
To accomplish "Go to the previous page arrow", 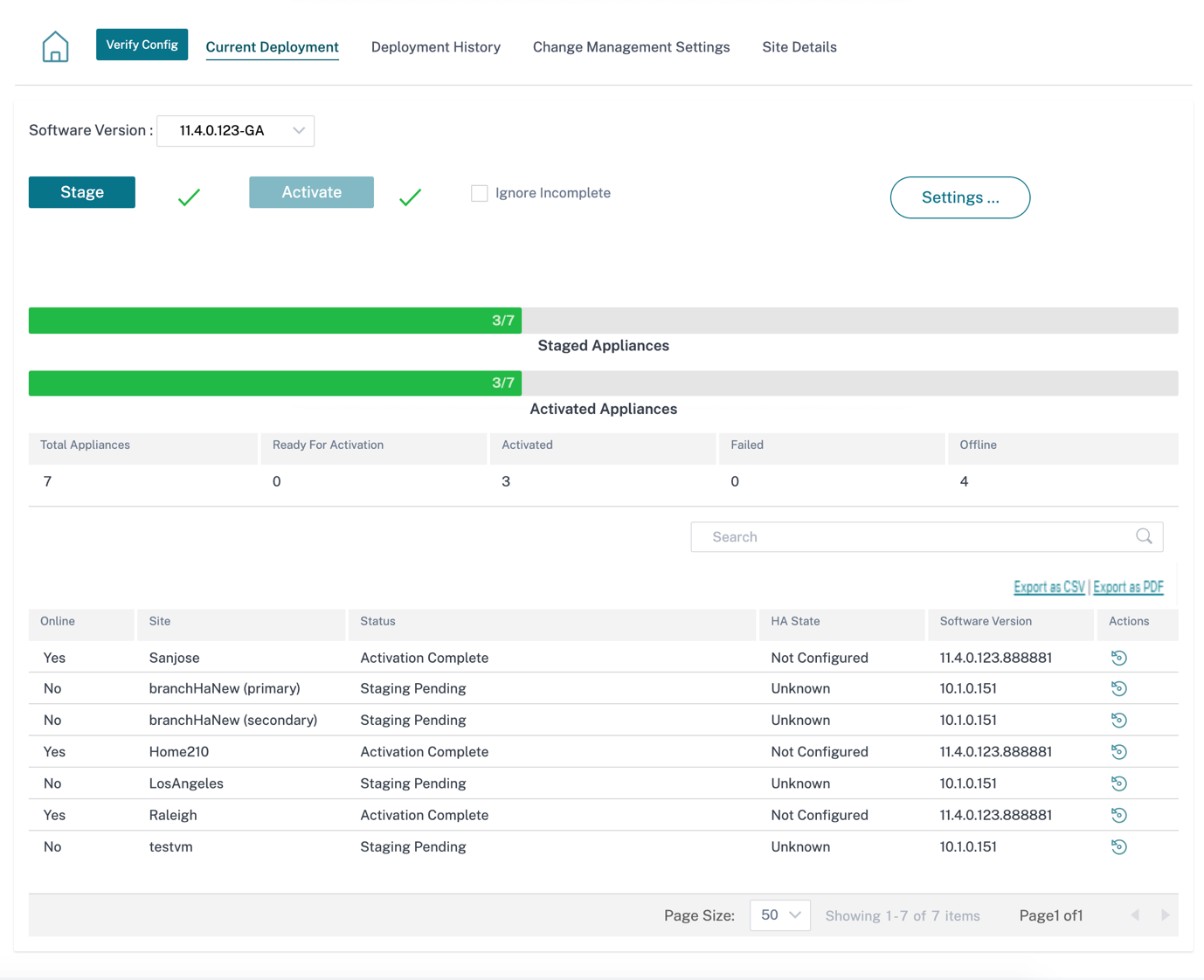I will pyautogui.click(x=1135, y=915).
